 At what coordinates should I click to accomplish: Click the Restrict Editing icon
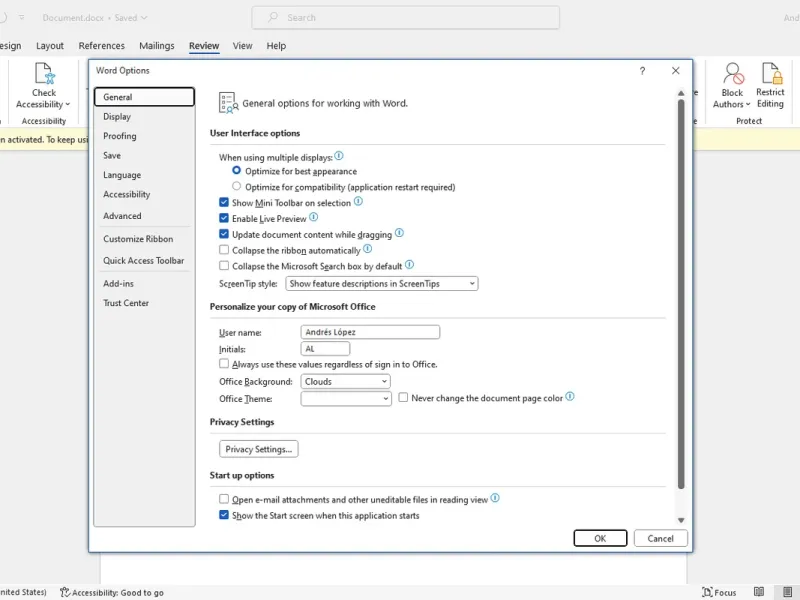[x=771, y=73]
